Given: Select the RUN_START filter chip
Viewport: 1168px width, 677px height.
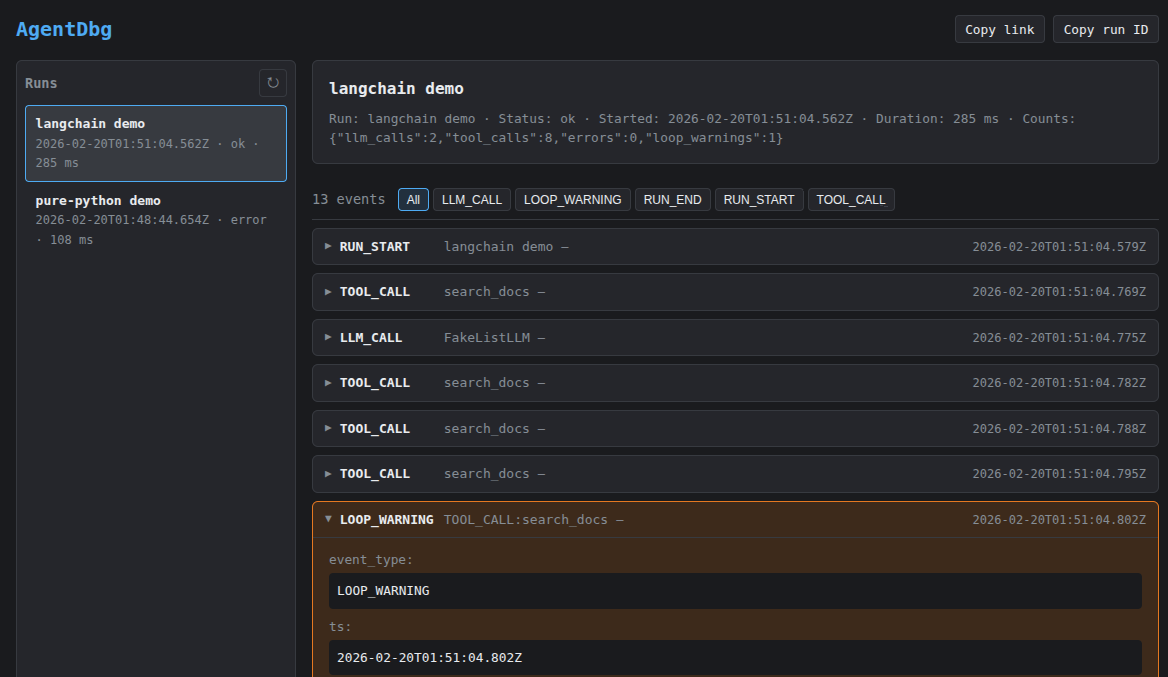Looking at the screenshot, I should click(x=758, y=199).
